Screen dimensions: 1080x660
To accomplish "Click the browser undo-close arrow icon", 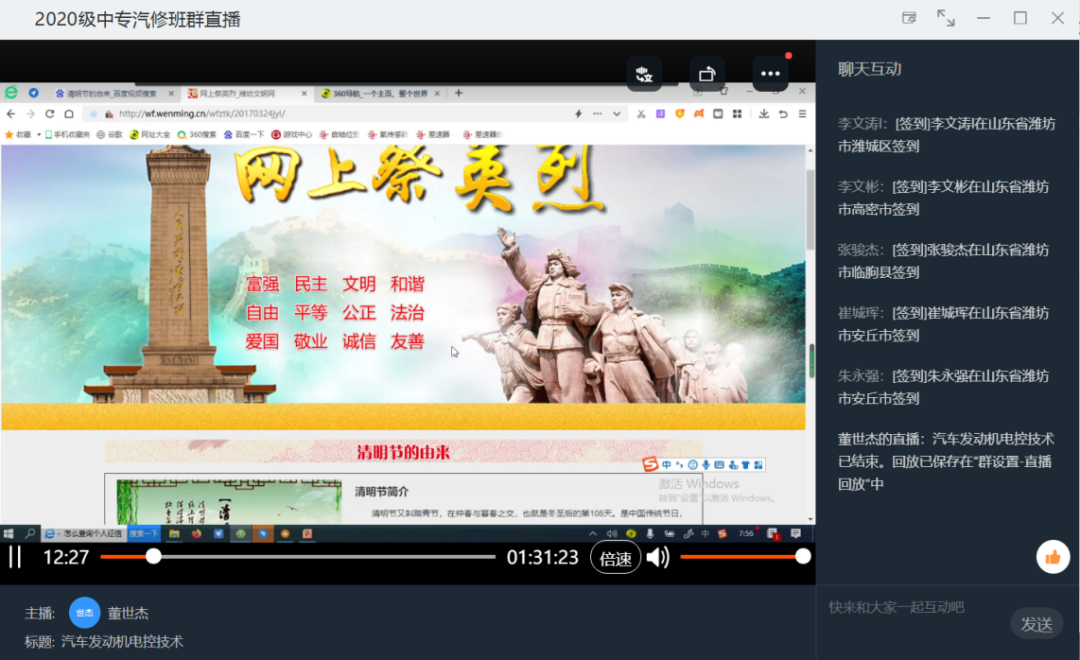I will pos(783,114).
